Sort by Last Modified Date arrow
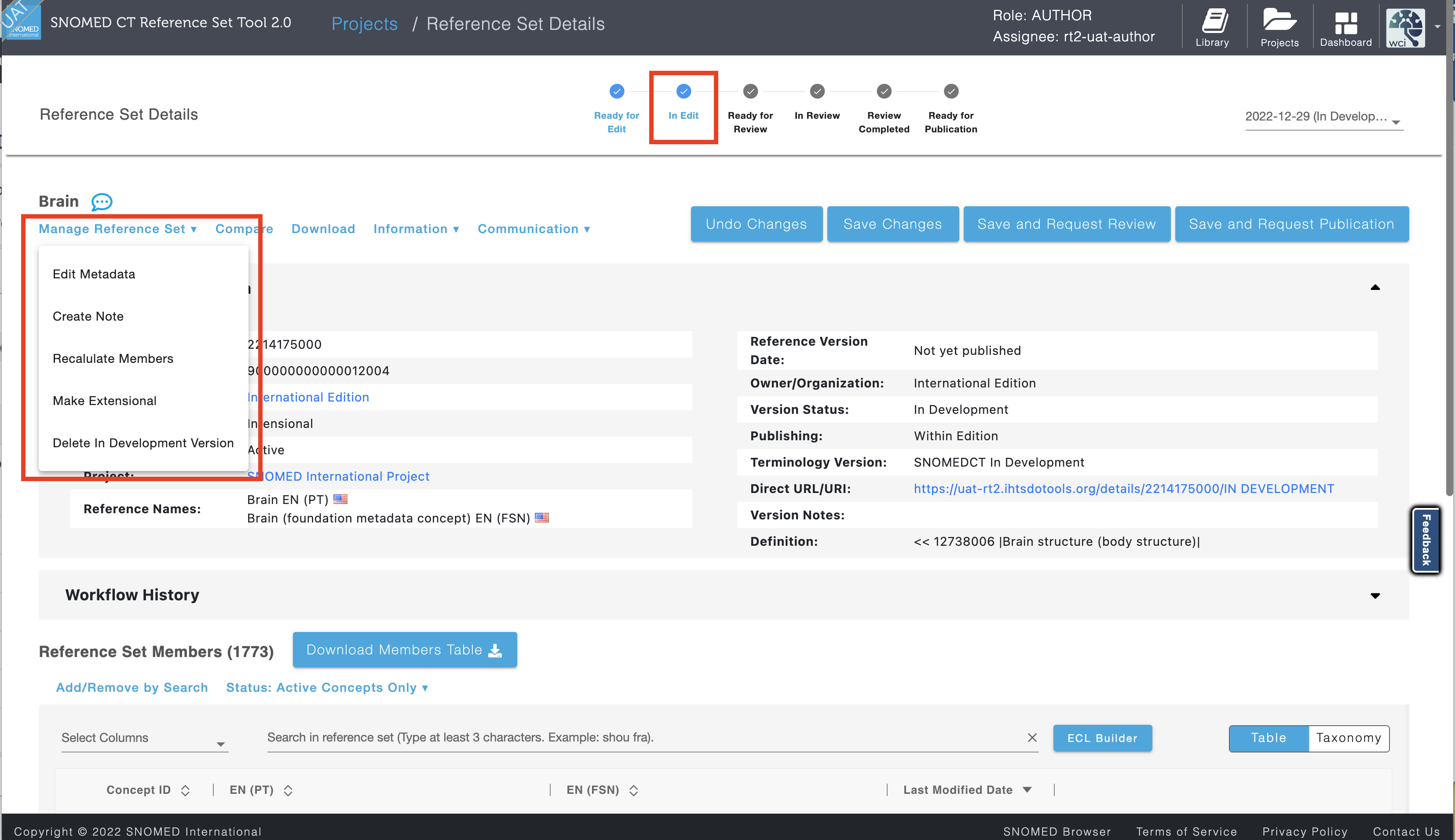Viewport: 1455px width, 840px height. click(1027, 790)
